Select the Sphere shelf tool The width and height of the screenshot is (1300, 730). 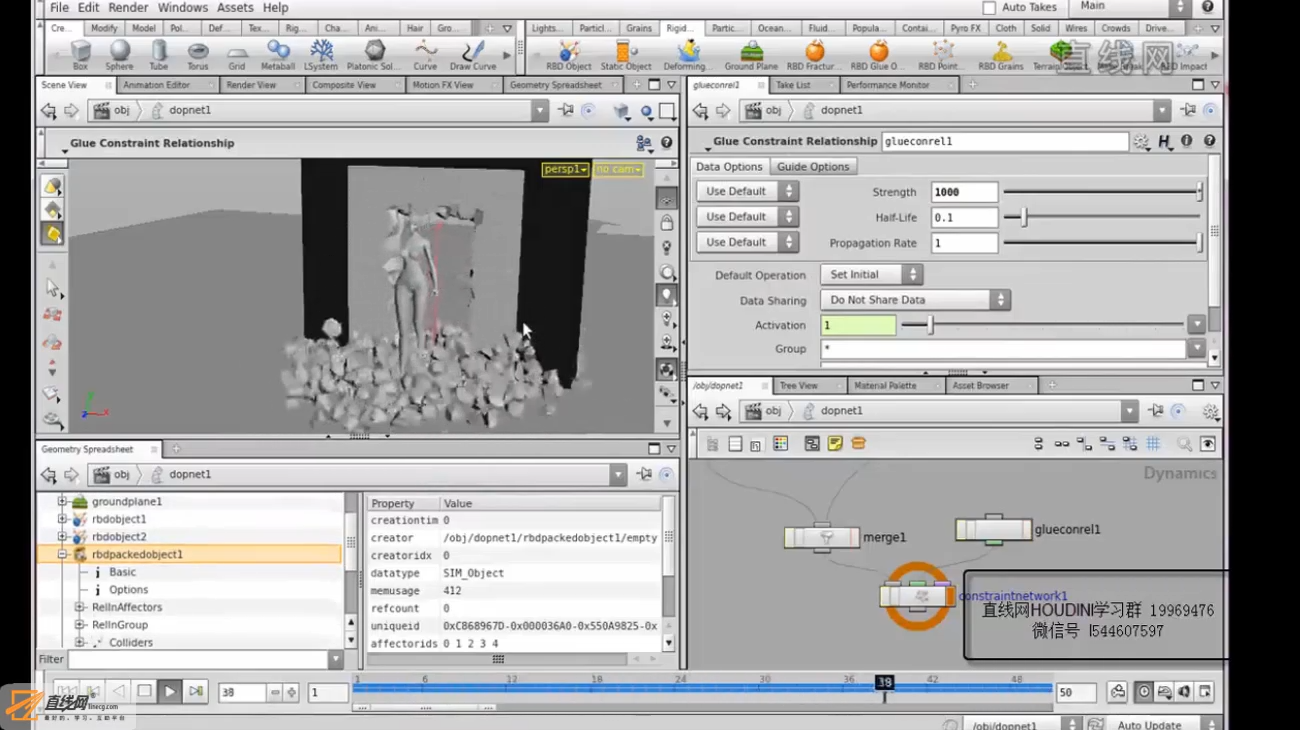[x=119, y=55]
